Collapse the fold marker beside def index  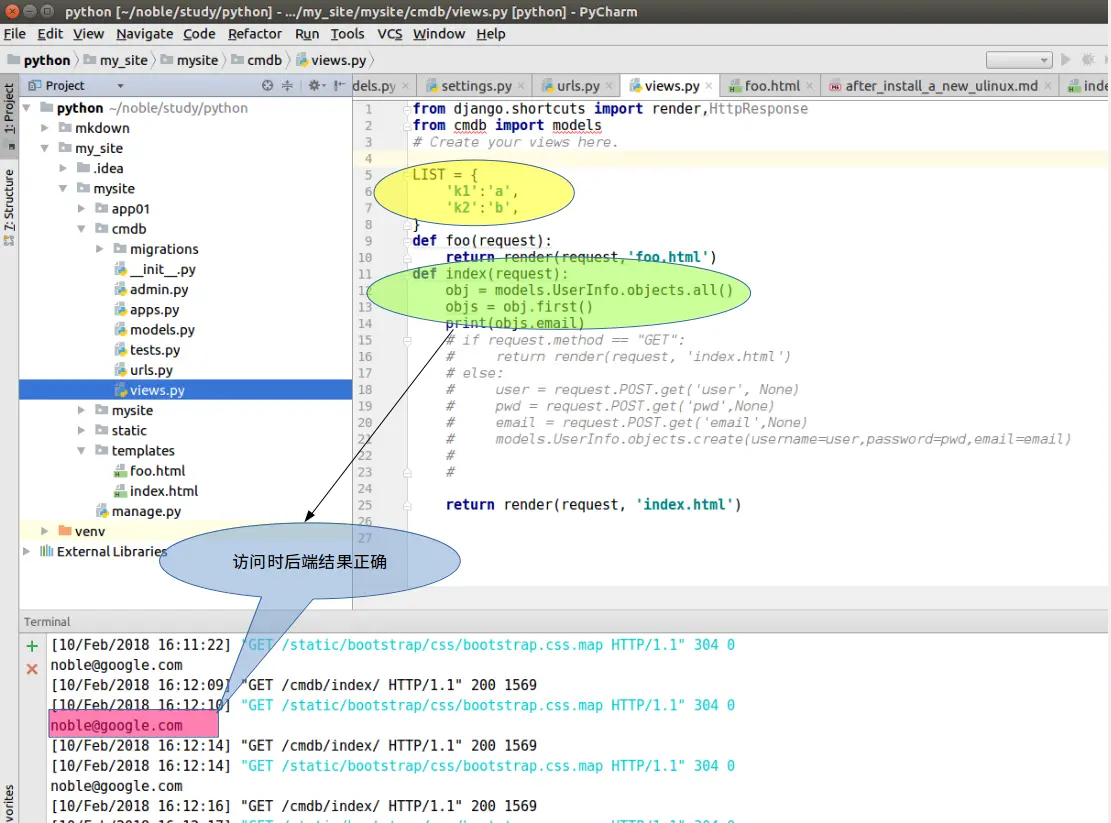pyautogui.click(x=407, y=274)
